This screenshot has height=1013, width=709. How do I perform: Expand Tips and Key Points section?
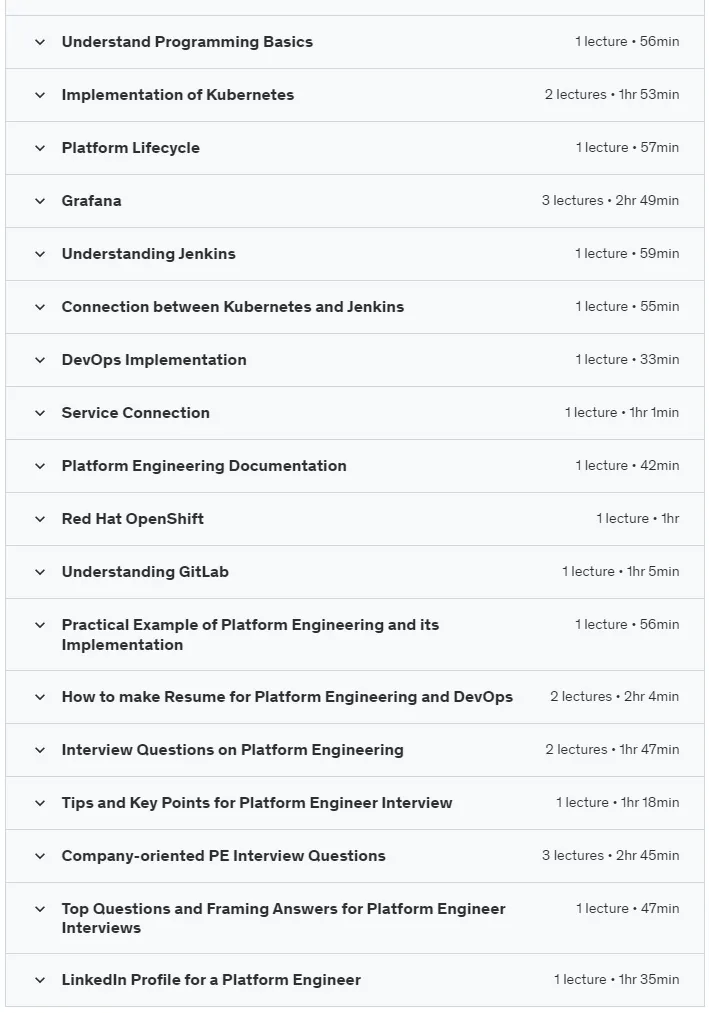click(355, 803)
